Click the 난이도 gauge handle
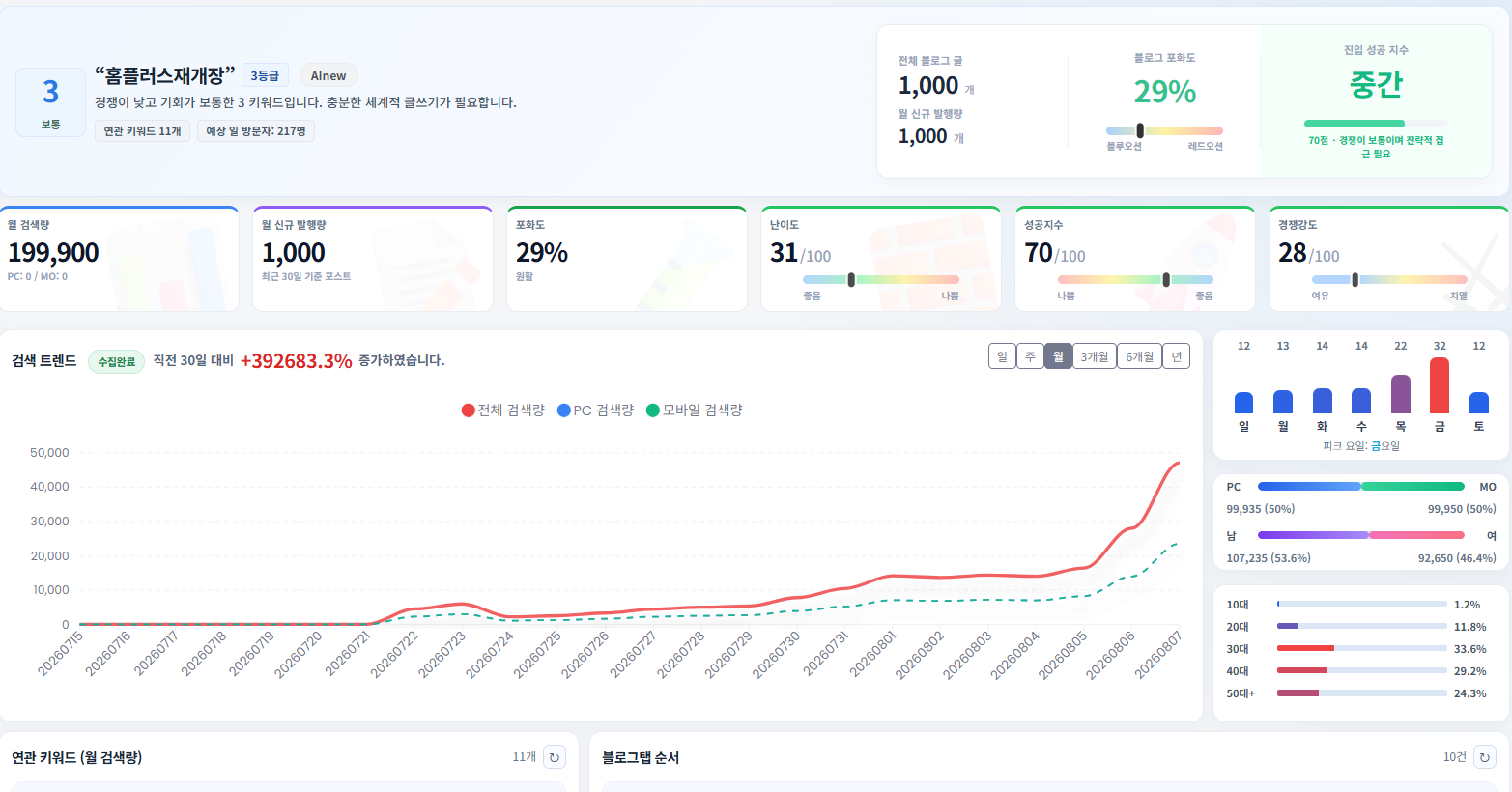Image resolution: width=1512 pixels, height=792 pixels. (851, 280)
